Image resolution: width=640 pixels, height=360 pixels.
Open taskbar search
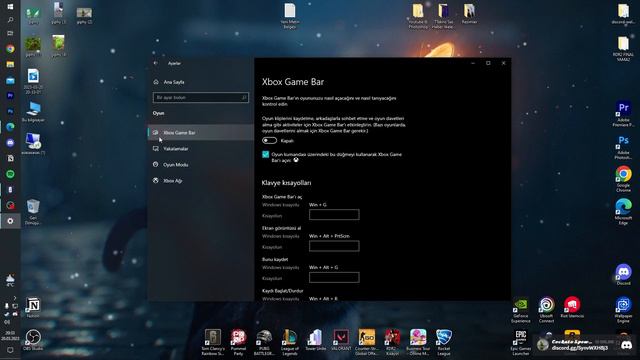(10, 20)
